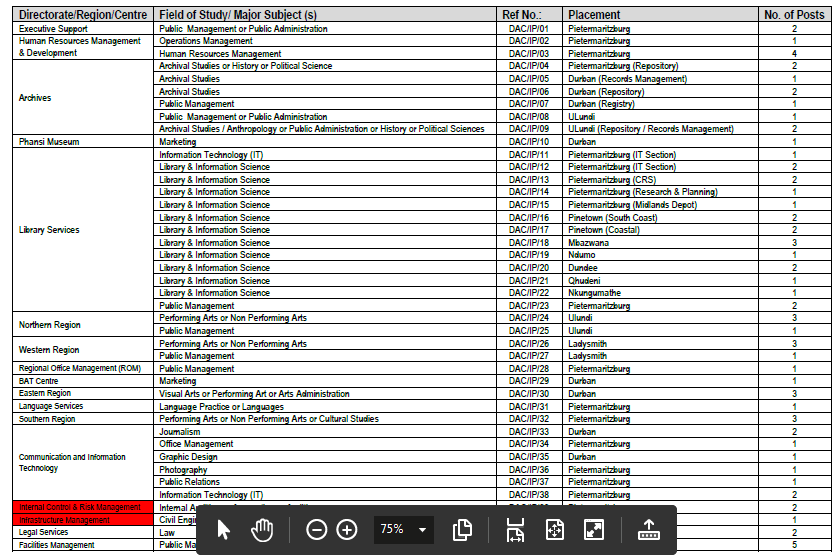Click the Directorate/Region/Centre column header
Screen dimensions: 839x556
[x=84, y=15]
